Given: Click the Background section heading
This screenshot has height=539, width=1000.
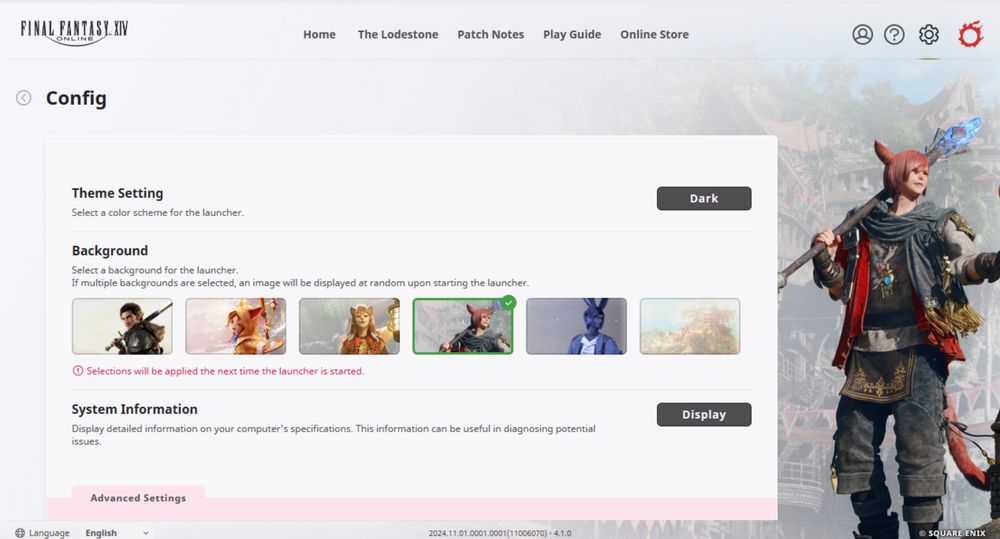Looking at the screenshot, I should [110, 251].
